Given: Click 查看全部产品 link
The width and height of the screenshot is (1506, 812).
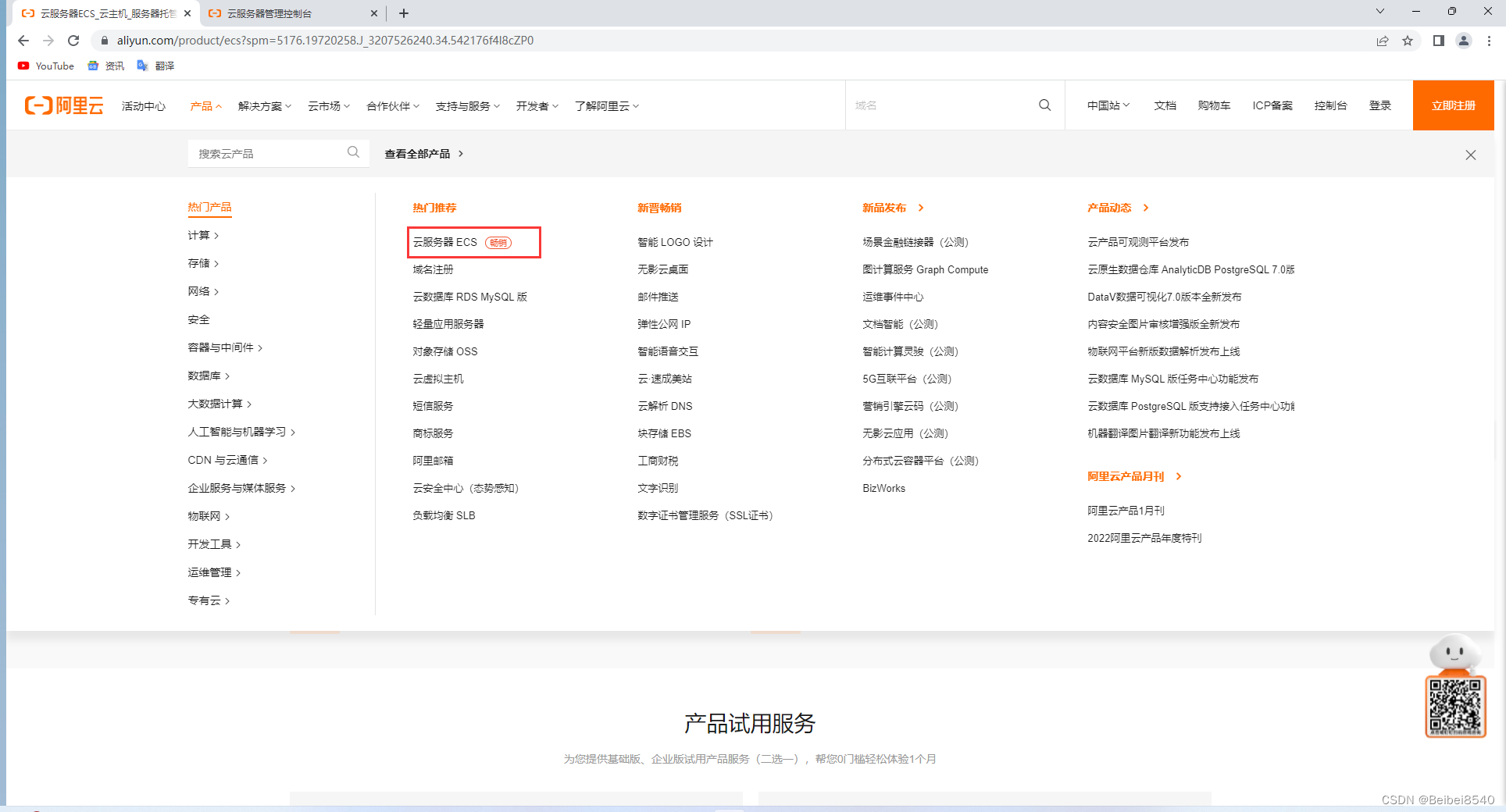Looking at the screenshot, I should [424, 154].
